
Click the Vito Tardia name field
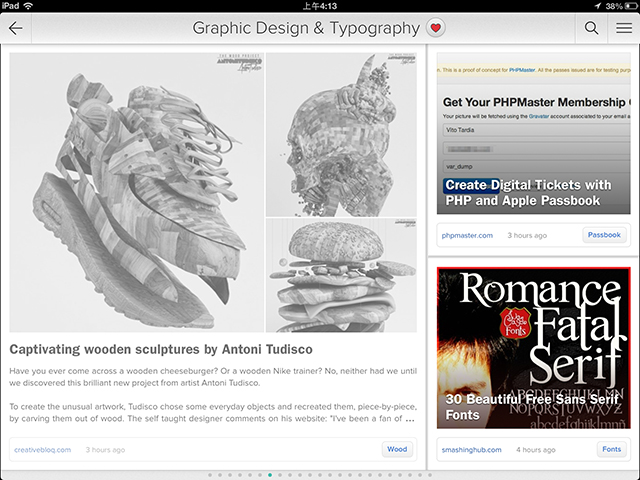pos(536,130)
